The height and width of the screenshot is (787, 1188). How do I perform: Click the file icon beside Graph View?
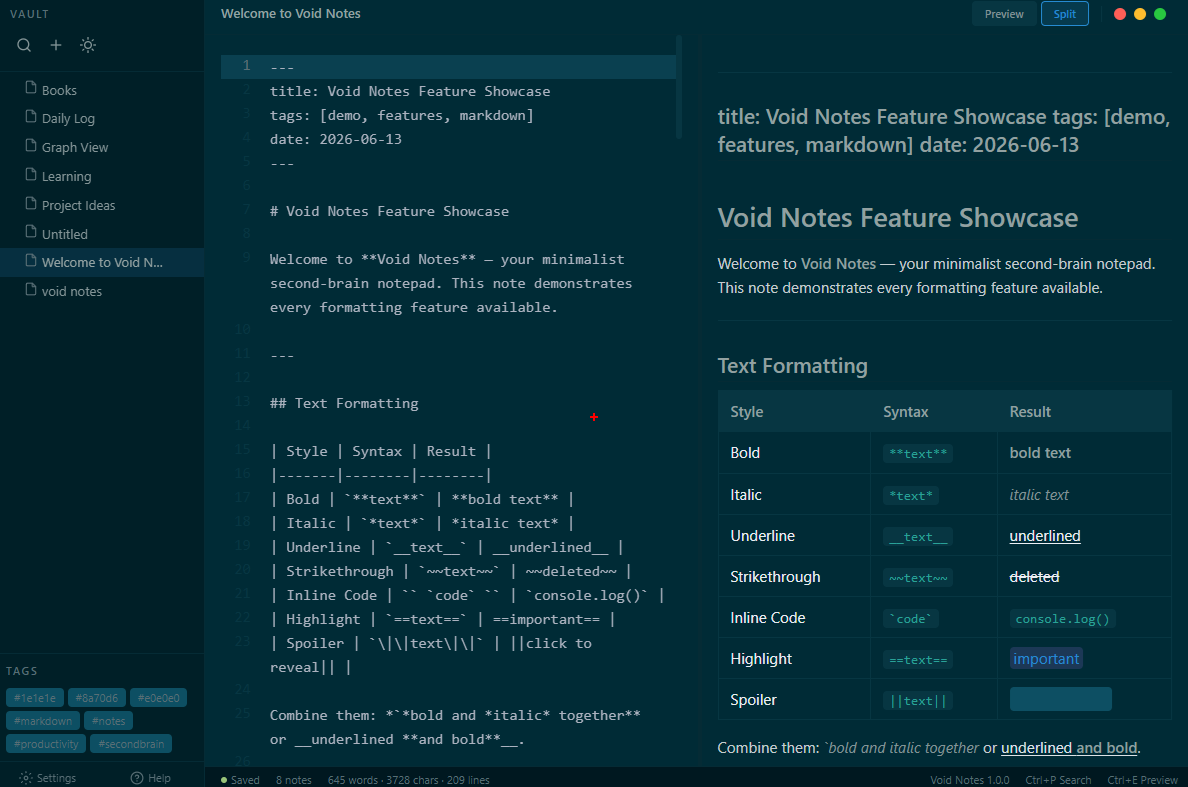pos(31,145)
